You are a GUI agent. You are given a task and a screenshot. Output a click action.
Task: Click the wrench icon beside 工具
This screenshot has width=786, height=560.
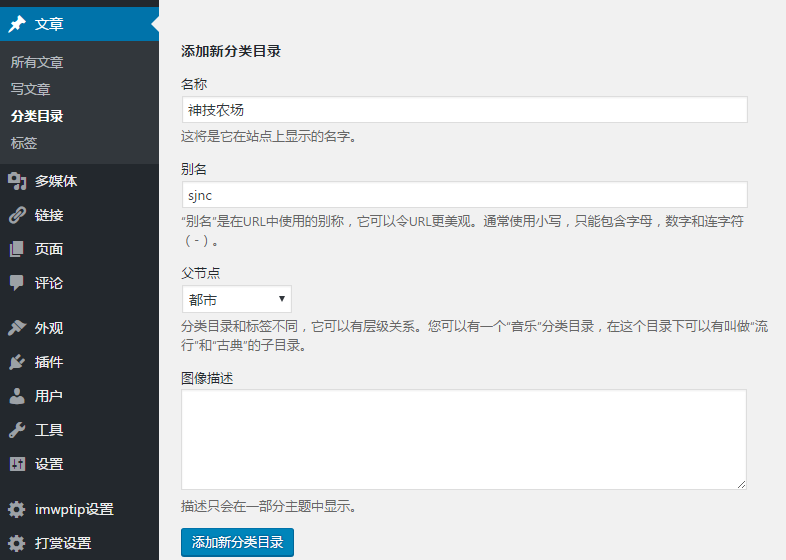tap(17, 430)
